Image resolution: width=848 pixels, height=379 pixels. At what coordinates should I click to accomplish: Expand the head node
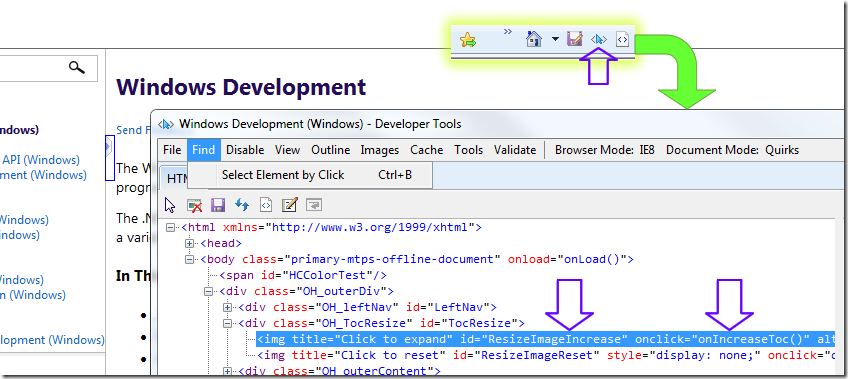[190, 244]
